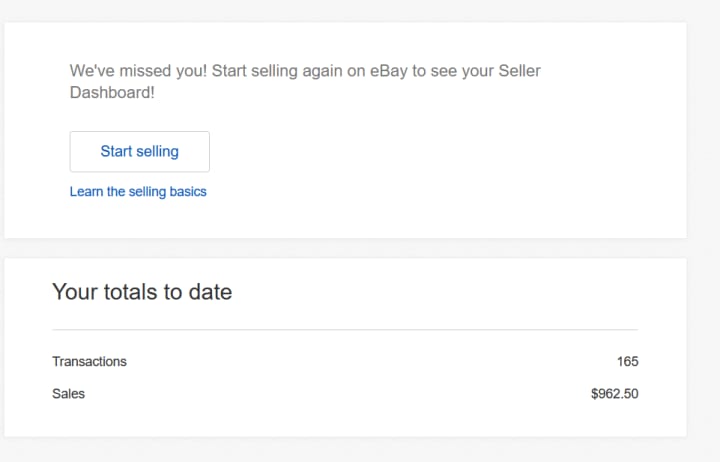Select the transactions count 165
Image resolution: width=720 pixels, height=462 pixels.
tap(627, 361)
